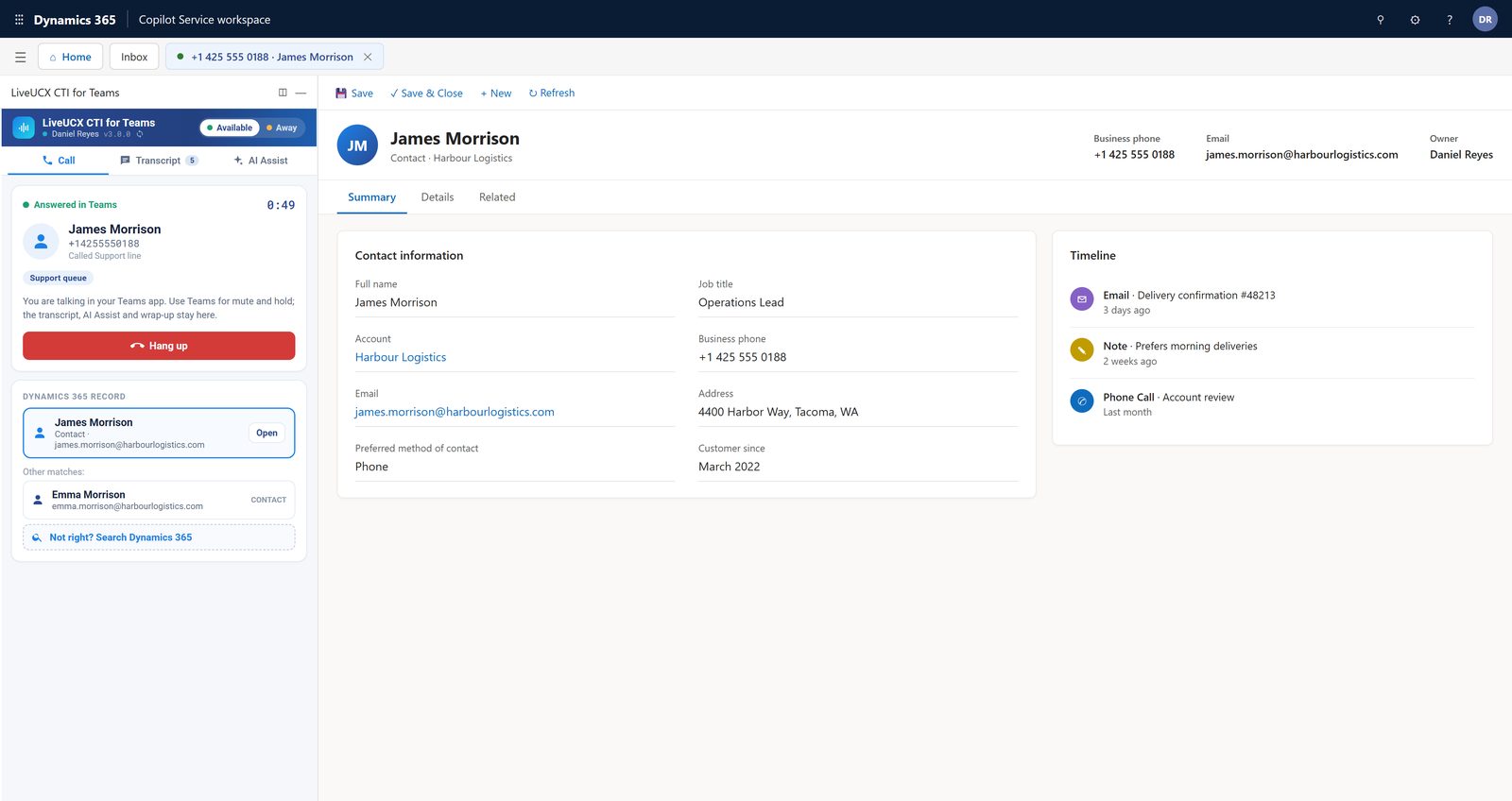The height and width of the screenshot is (801, 1512).
Task: Click the Support queue tag
Action: coord(58,278)
